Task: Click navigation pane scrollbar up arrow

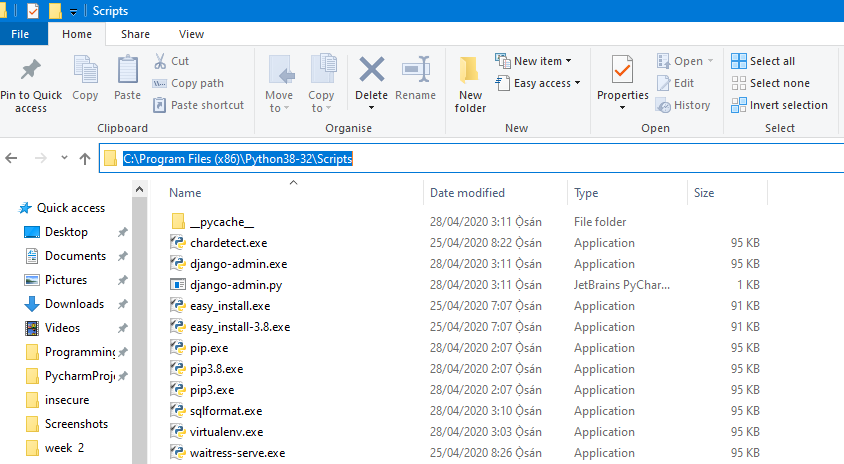Action: 139,189
